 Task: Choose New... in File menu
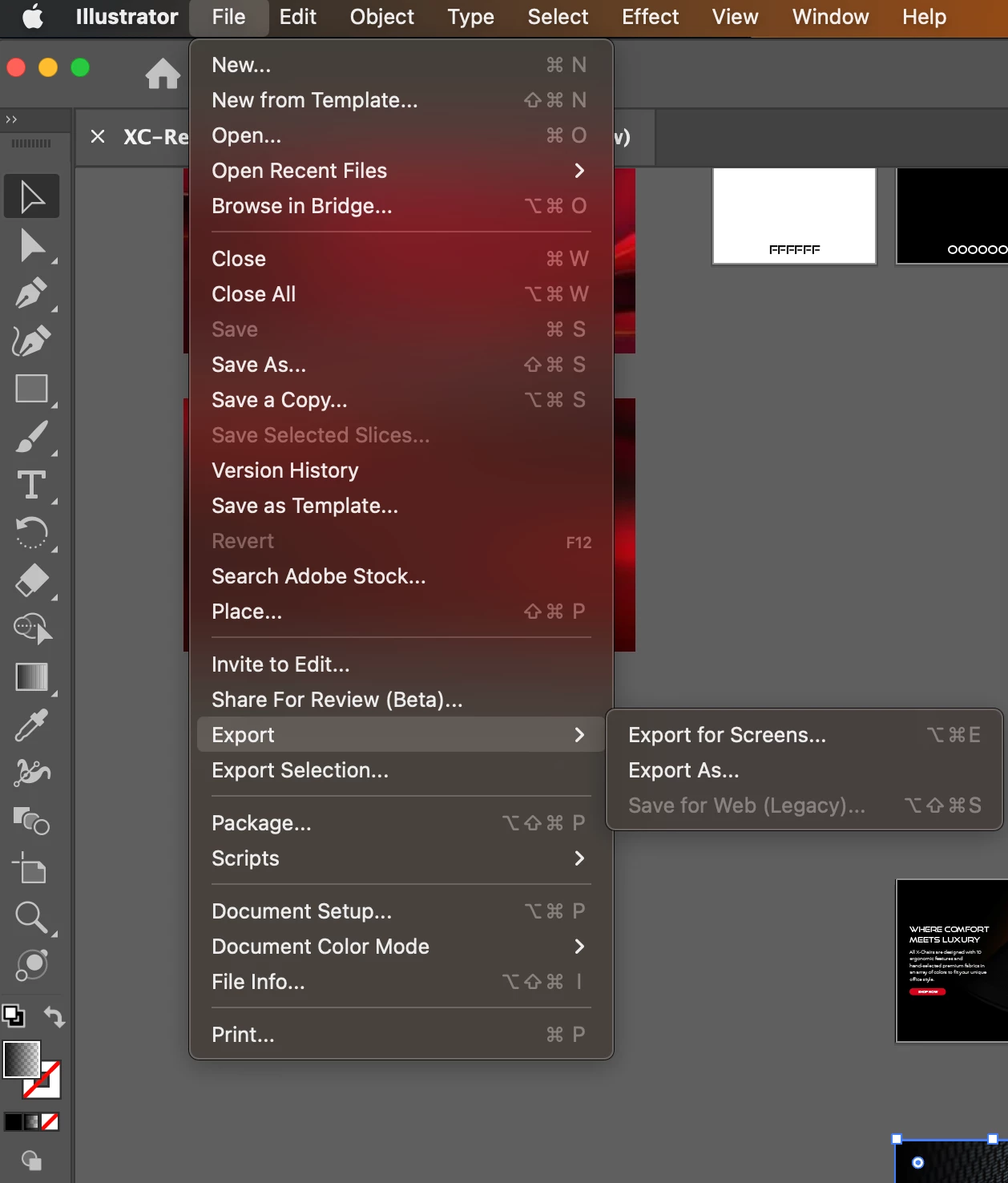coord(401,65)
